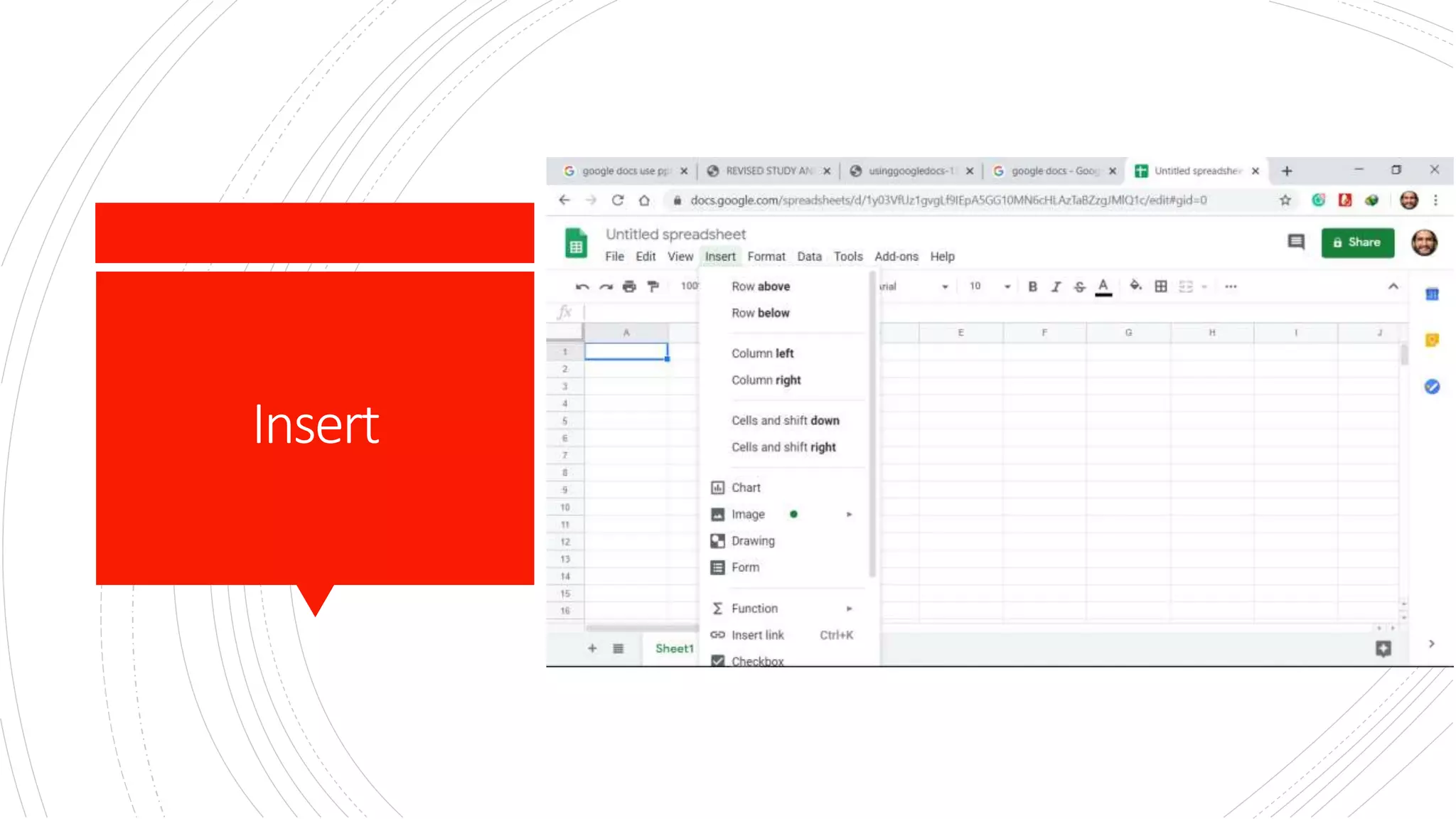Click the undo arrow icon
1456x819 pixels.
(x=582, y=287)
